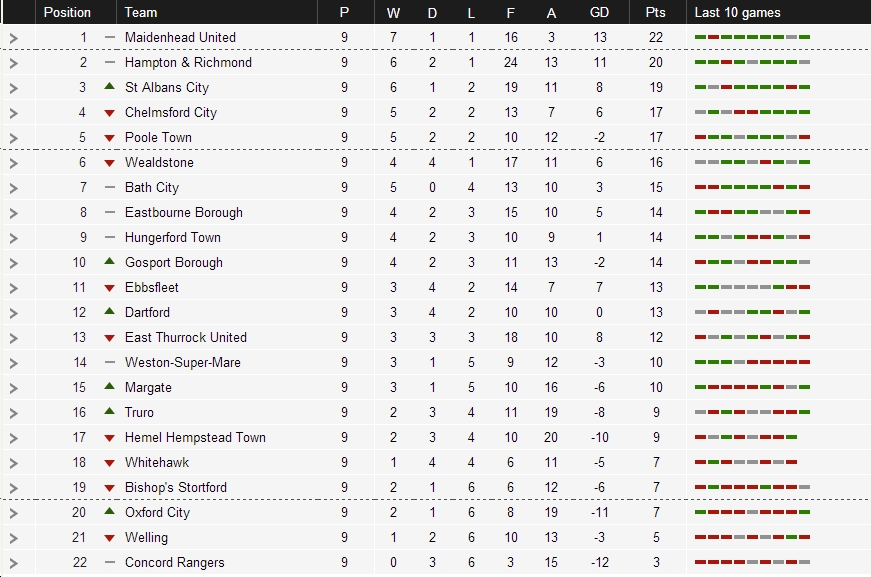
Task: Expand the Maidenhead United row arrow
Action: click(x=14, y=38)
